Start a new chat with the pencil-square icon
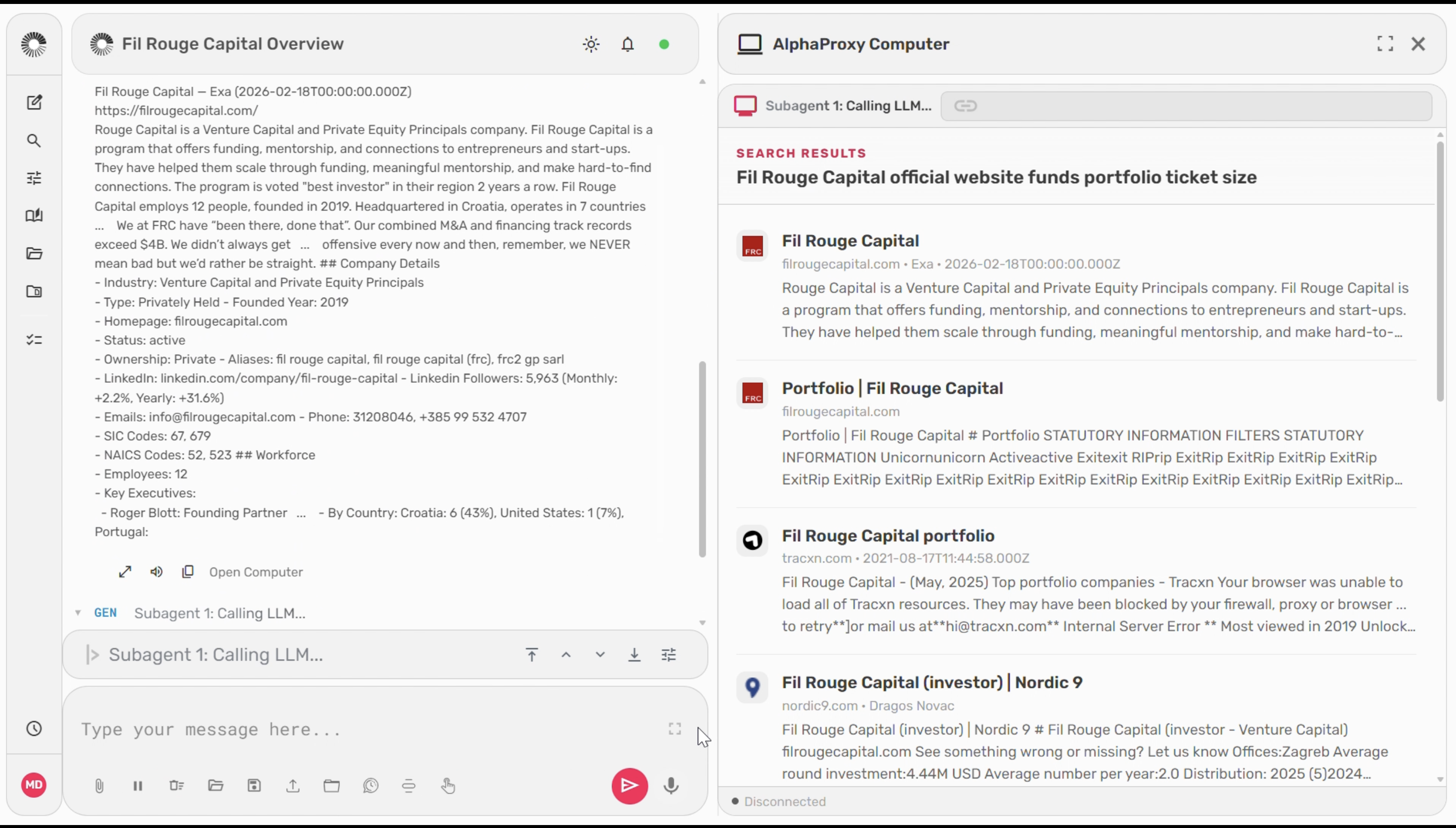 (x=34, y=103)
